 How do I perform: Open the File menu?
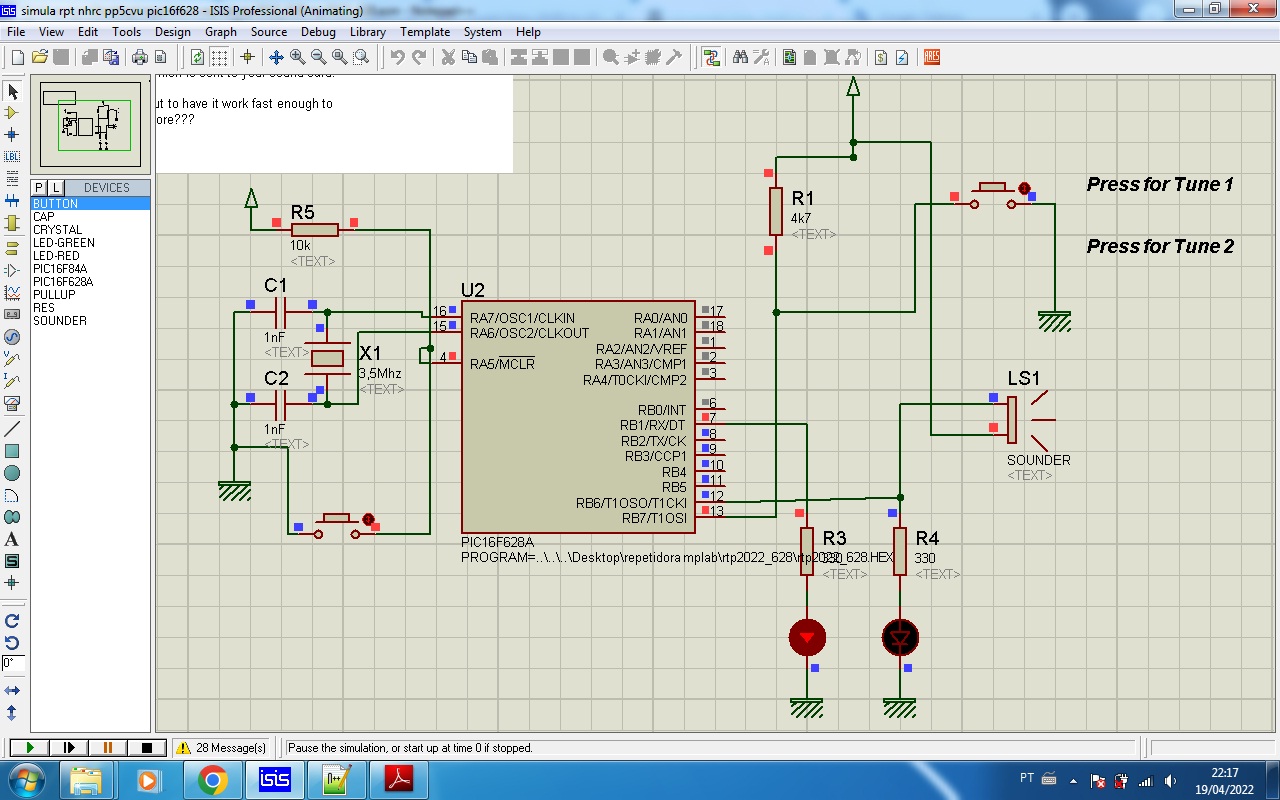coord(16,32)
